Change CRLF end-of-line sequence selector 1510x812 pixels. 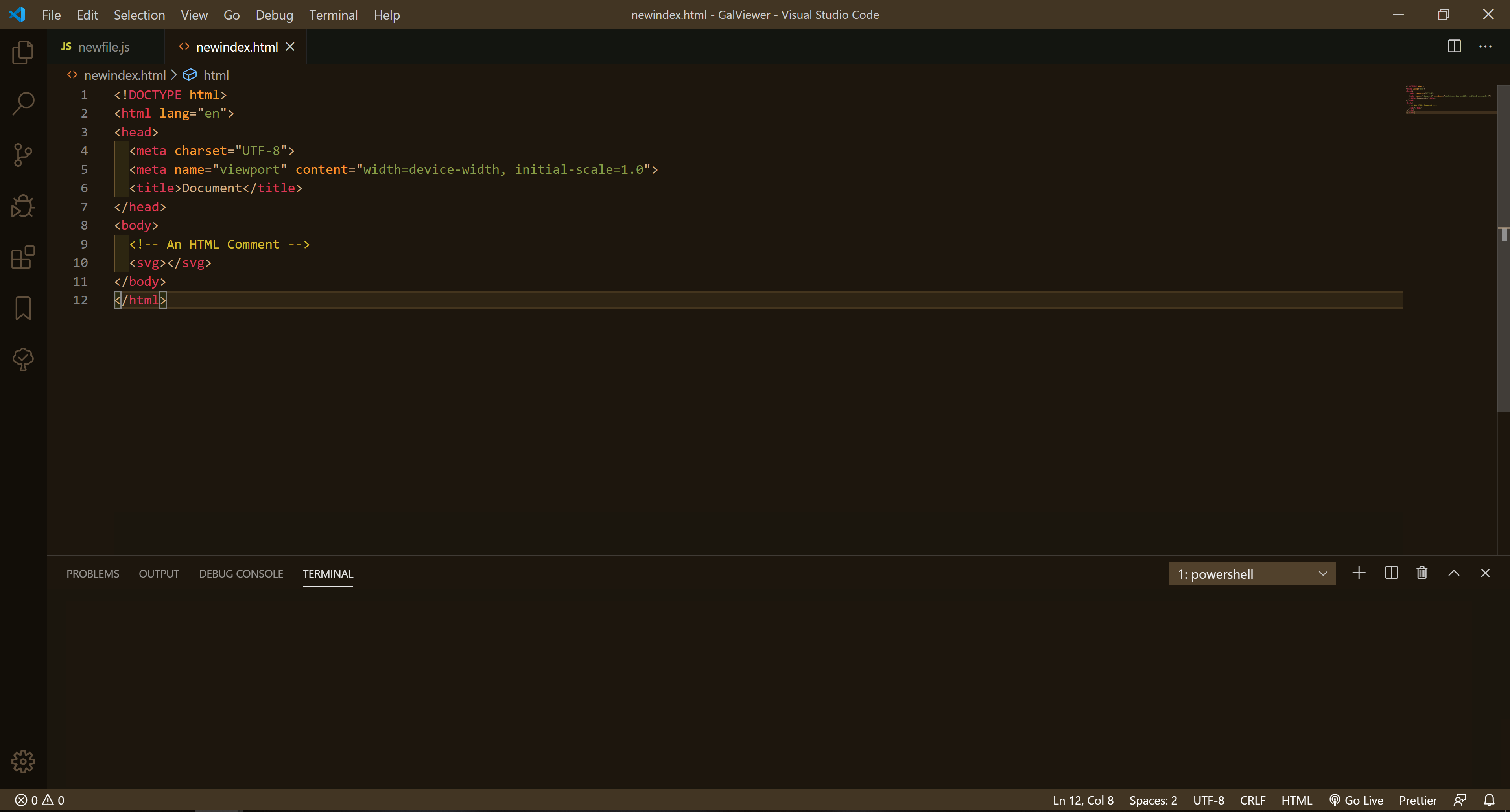pyautogui.click(x=1253, y=800)
